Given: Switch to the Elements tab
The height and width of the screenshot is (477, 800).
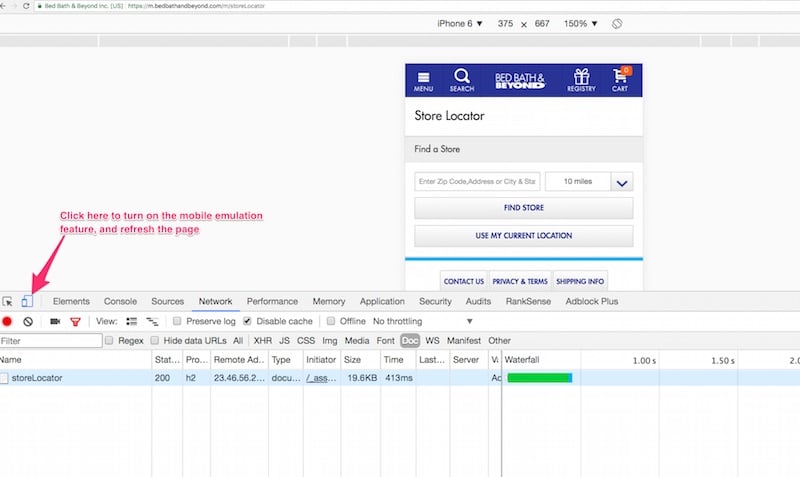Looking at the screenshot, I should (71, 302).
